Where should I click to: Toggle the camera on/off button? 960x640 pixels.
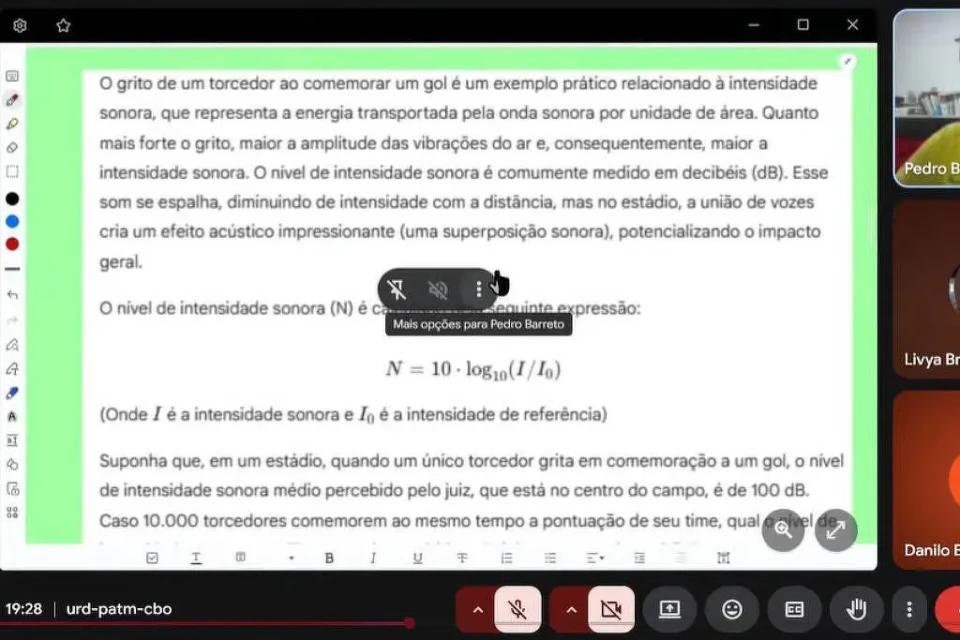click(610, 609)
